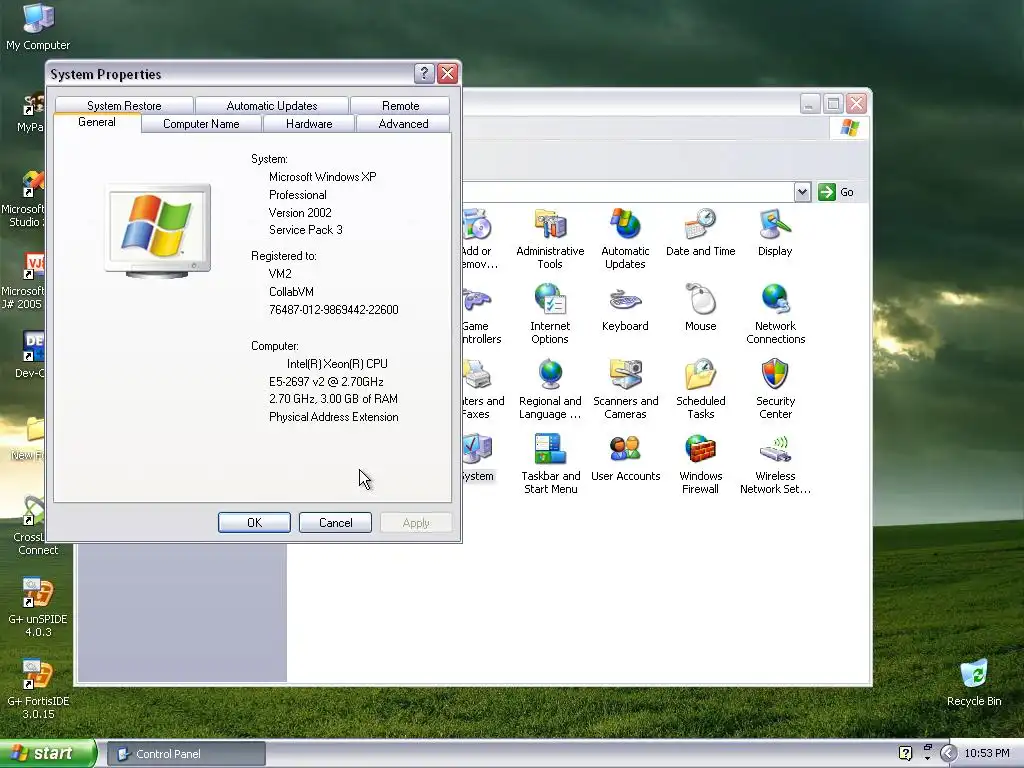Select CrossLoop Connect desktop shortcut
Viewport: 1024px width, 768px height.
point(30,526)
